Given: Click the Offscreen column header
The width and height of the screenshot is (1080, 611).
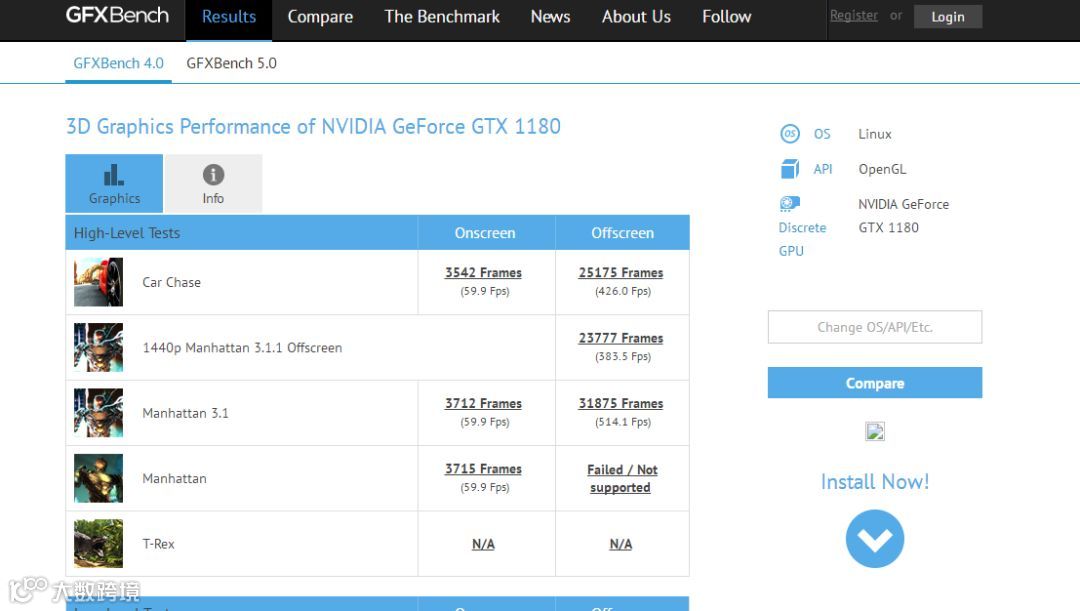Looking at the screenshot, I should click(x=623, y=233).
